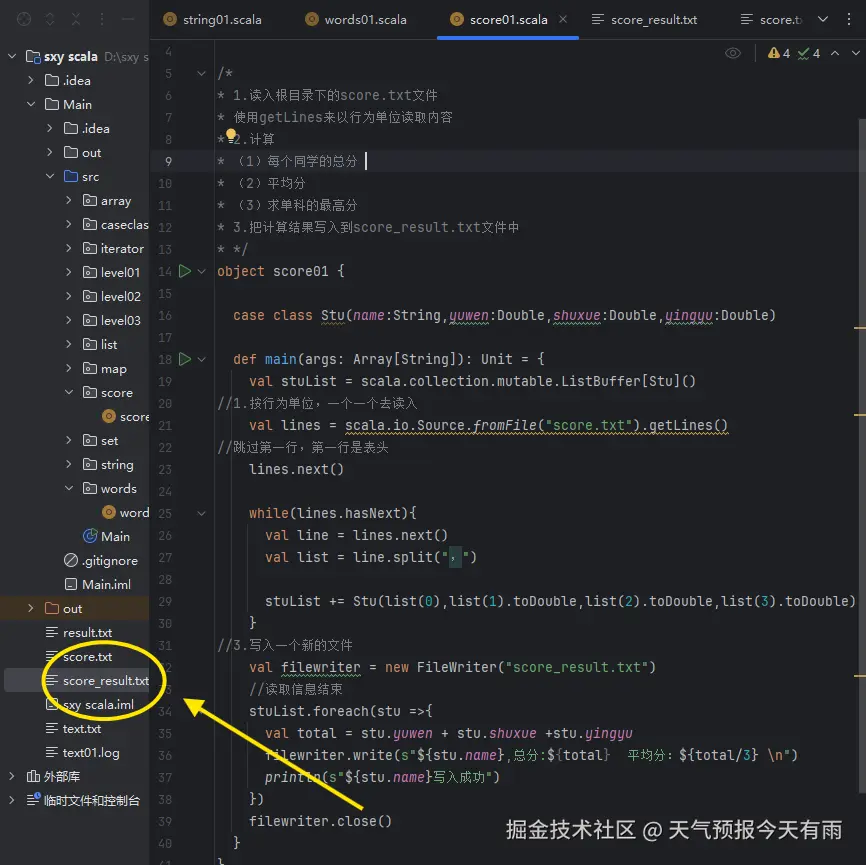Expand 外部库 external libraries node

pyautogui.click(x=12, y=776)
